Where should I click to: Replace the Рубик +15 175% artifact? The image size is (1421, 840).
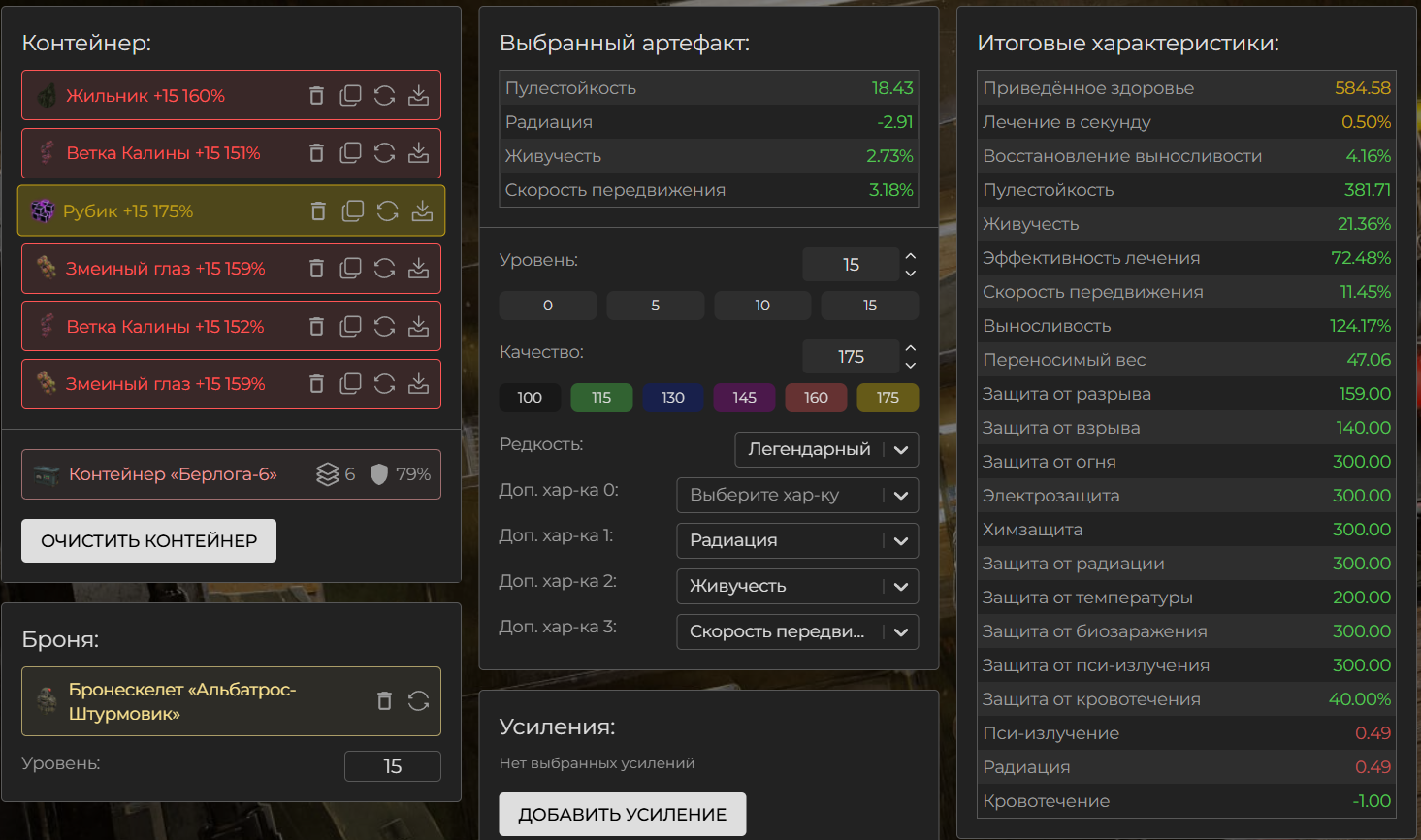pyautogui.click(x=388, y=211)
